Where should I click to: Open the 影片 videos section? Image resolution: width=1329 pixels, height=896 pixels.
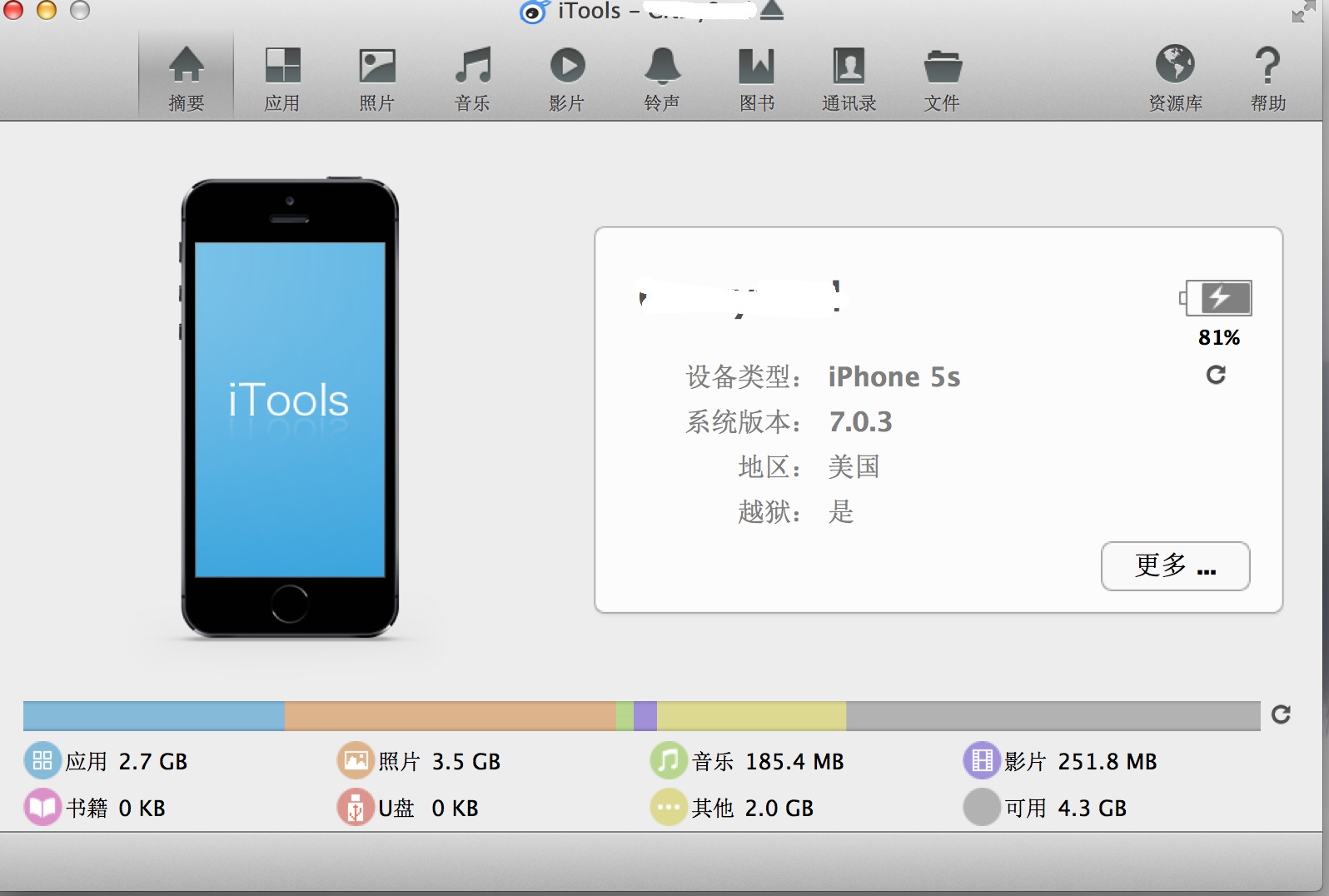point(567,78)
